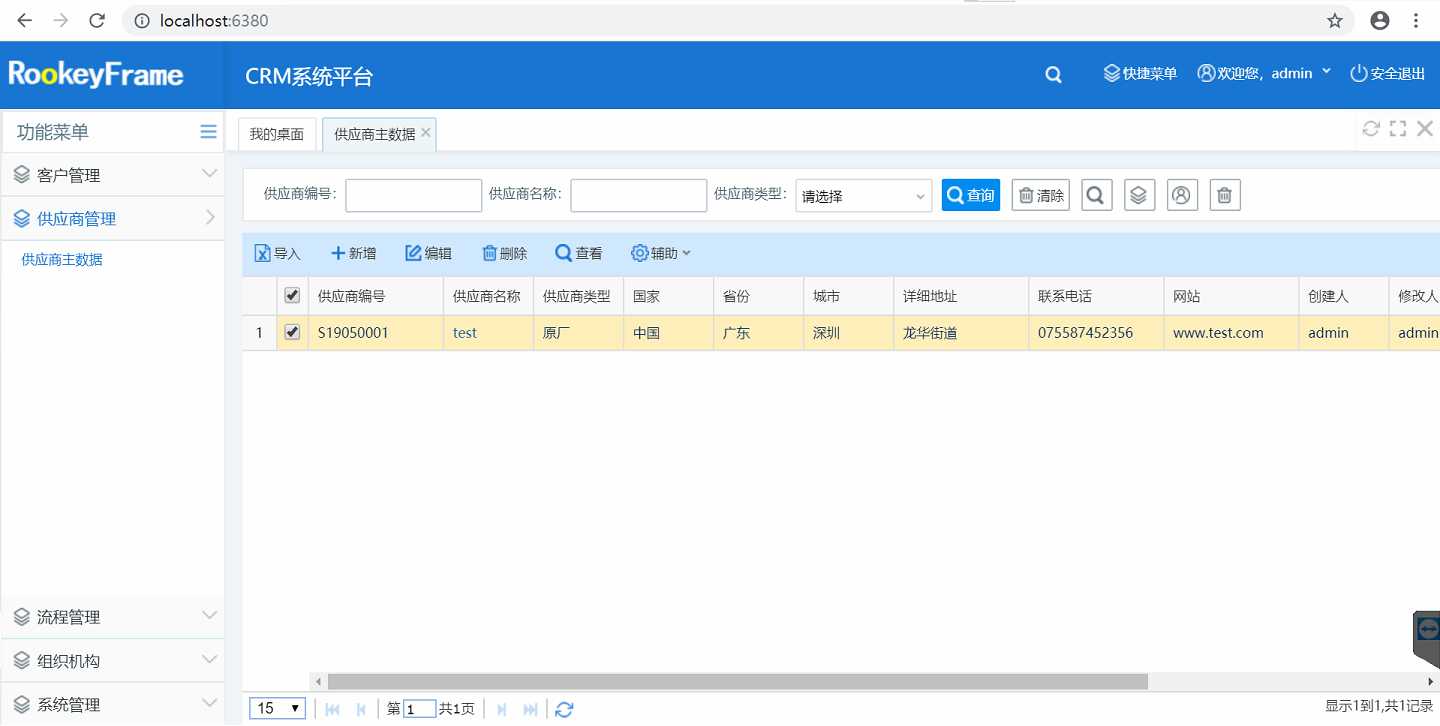This screenshot has width=1440, height=726.
Task: Toggle fullscreen mode for the tab area
Action: 1398,128
